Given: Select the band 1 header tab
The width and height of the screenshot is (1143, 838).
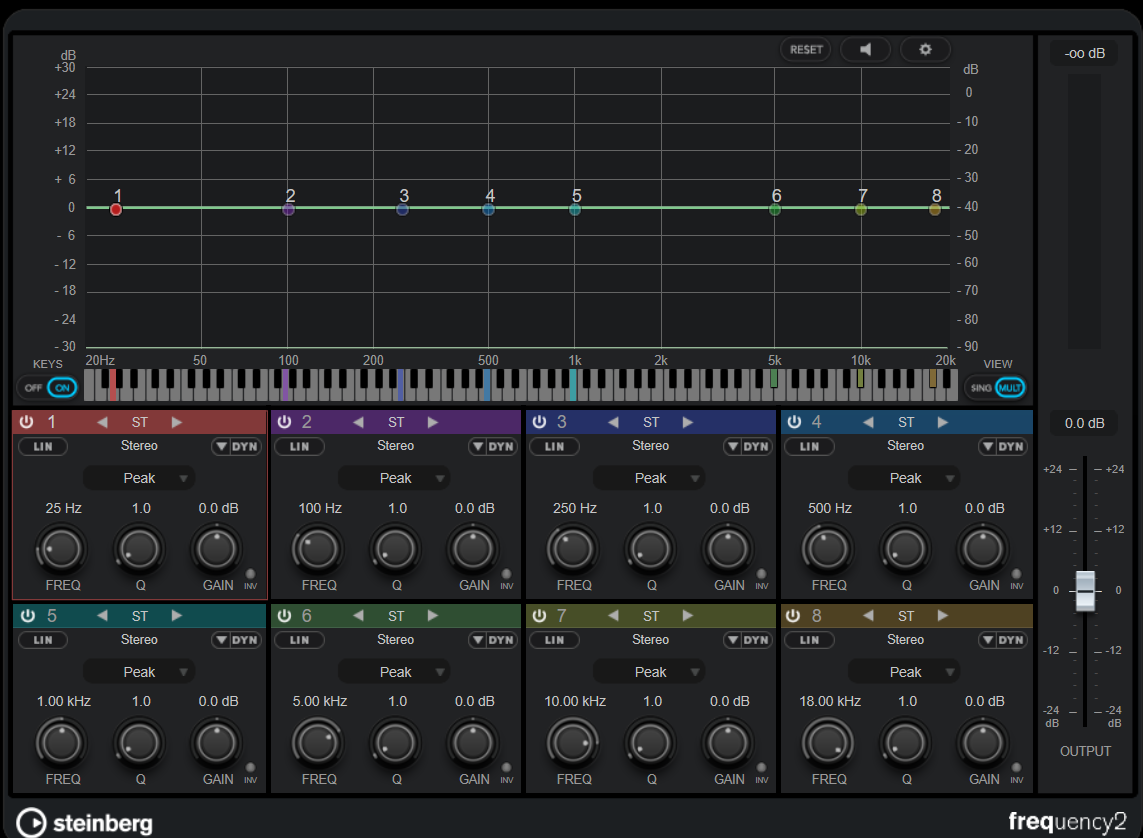Looking at the screenshot, I should (139, 422).
